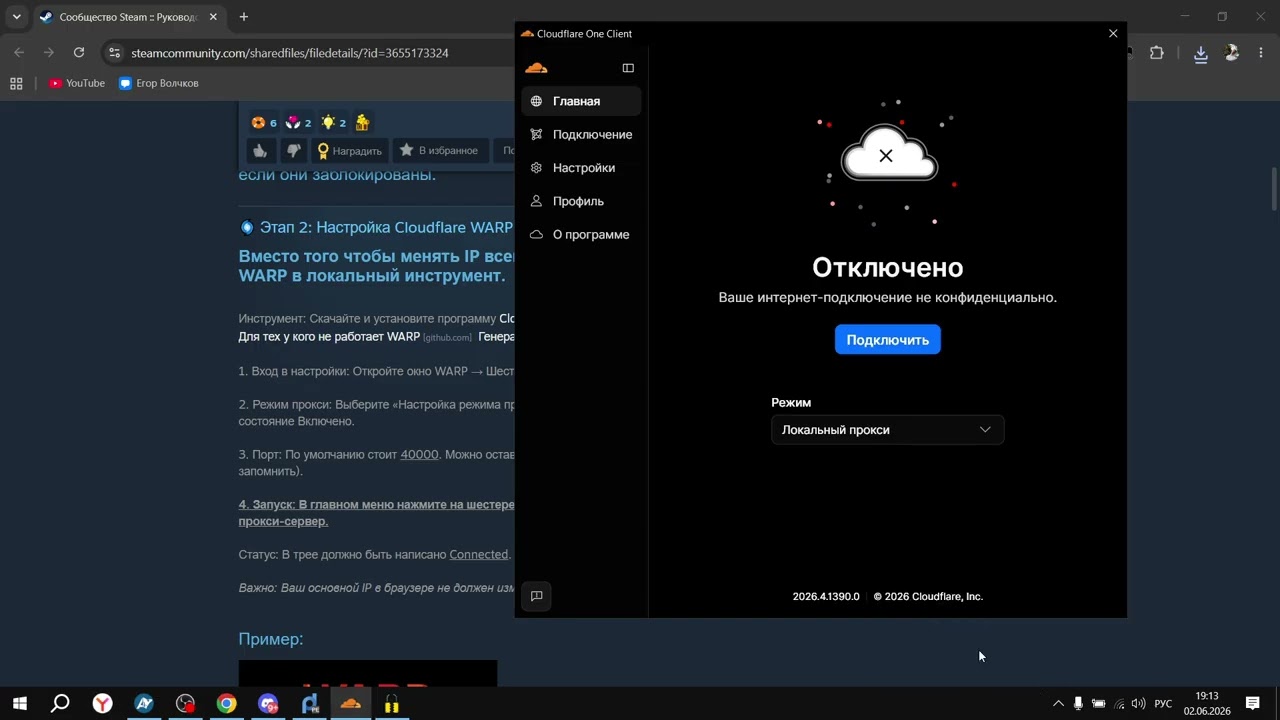Click the underlined word Connected in guide
Screen dimensions: 1280x720
coord(479,554)
